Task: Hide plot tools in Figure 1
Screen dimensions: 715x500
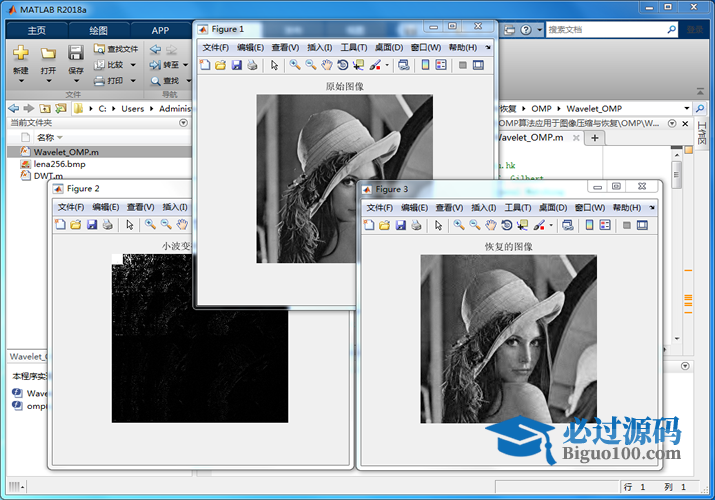Action: 463,65
